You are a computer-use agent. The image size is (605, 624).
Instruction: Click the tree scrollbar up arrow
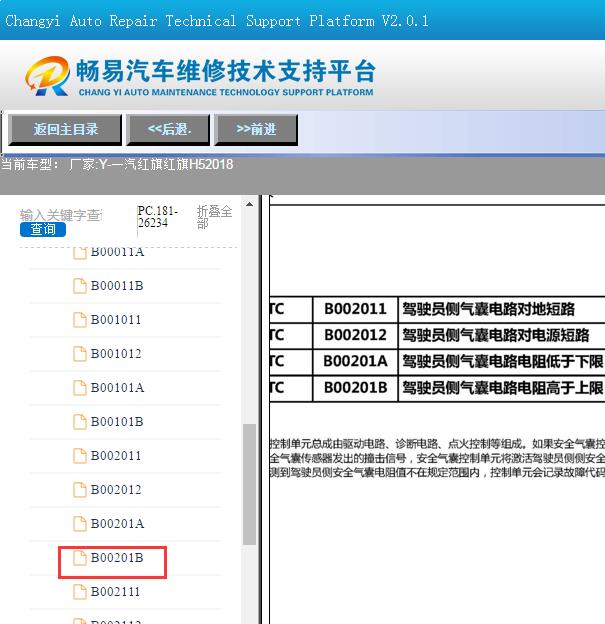click(250, 205)
